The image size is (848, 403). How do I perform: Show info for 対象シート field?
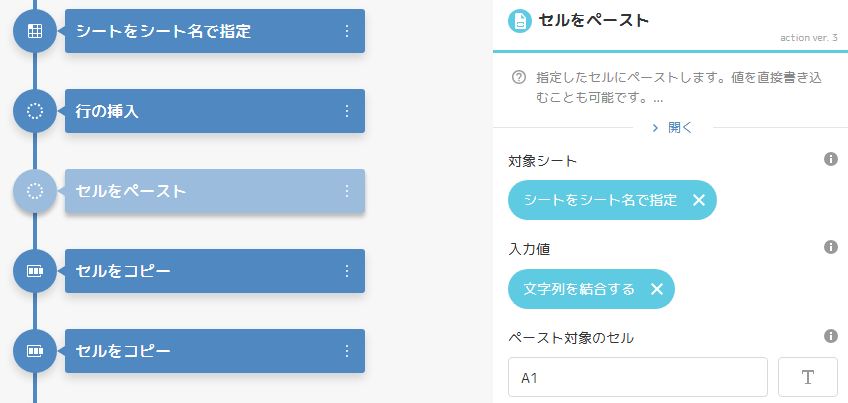(830, 159)
